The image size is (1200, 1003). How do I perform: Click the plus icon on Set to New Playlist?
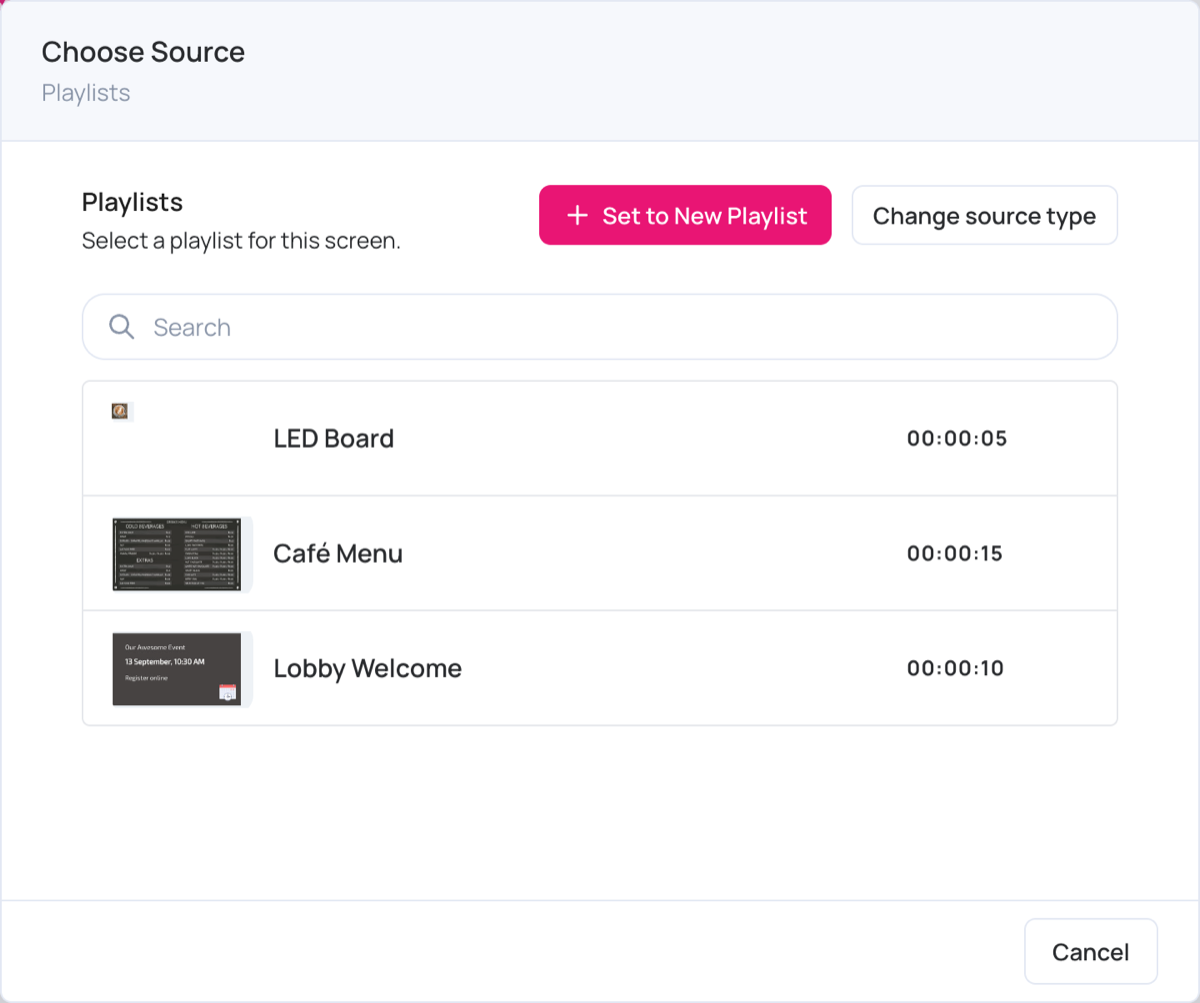click(x=577, y=215)
